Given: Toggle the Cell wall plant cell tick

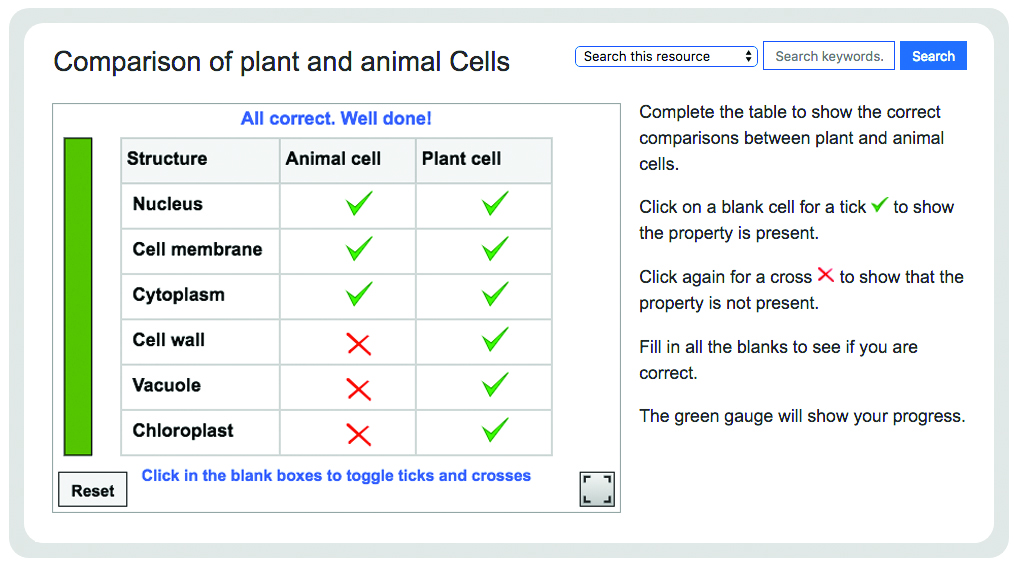Looking at the screenshot, I should coord(495,339).
